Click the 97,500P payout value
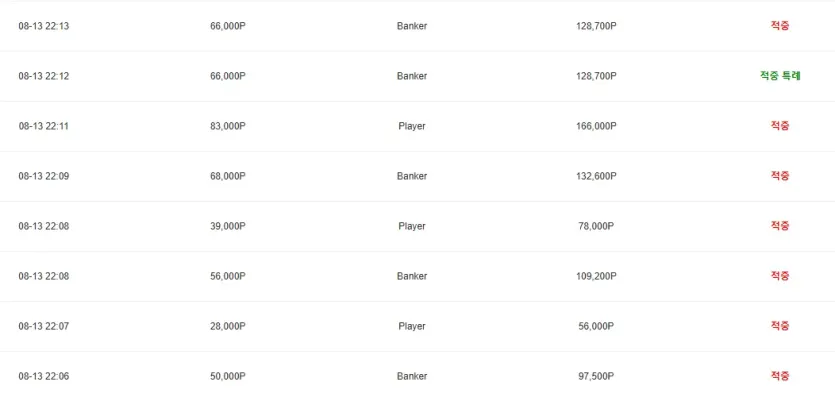This screenshot has height=401, width=835. click(596, 377)
